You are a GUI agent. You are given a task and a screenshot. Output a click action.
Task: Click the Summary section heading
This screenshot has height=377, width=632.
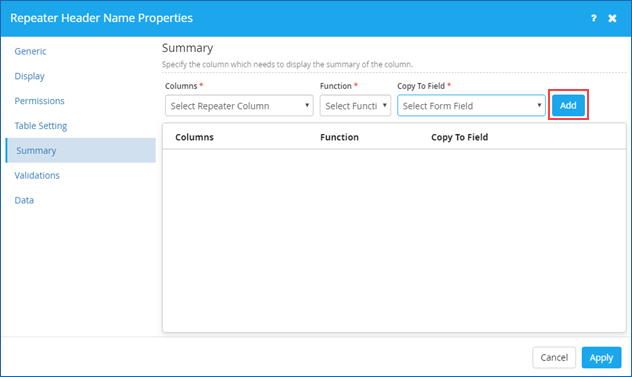tap(187, 48)
